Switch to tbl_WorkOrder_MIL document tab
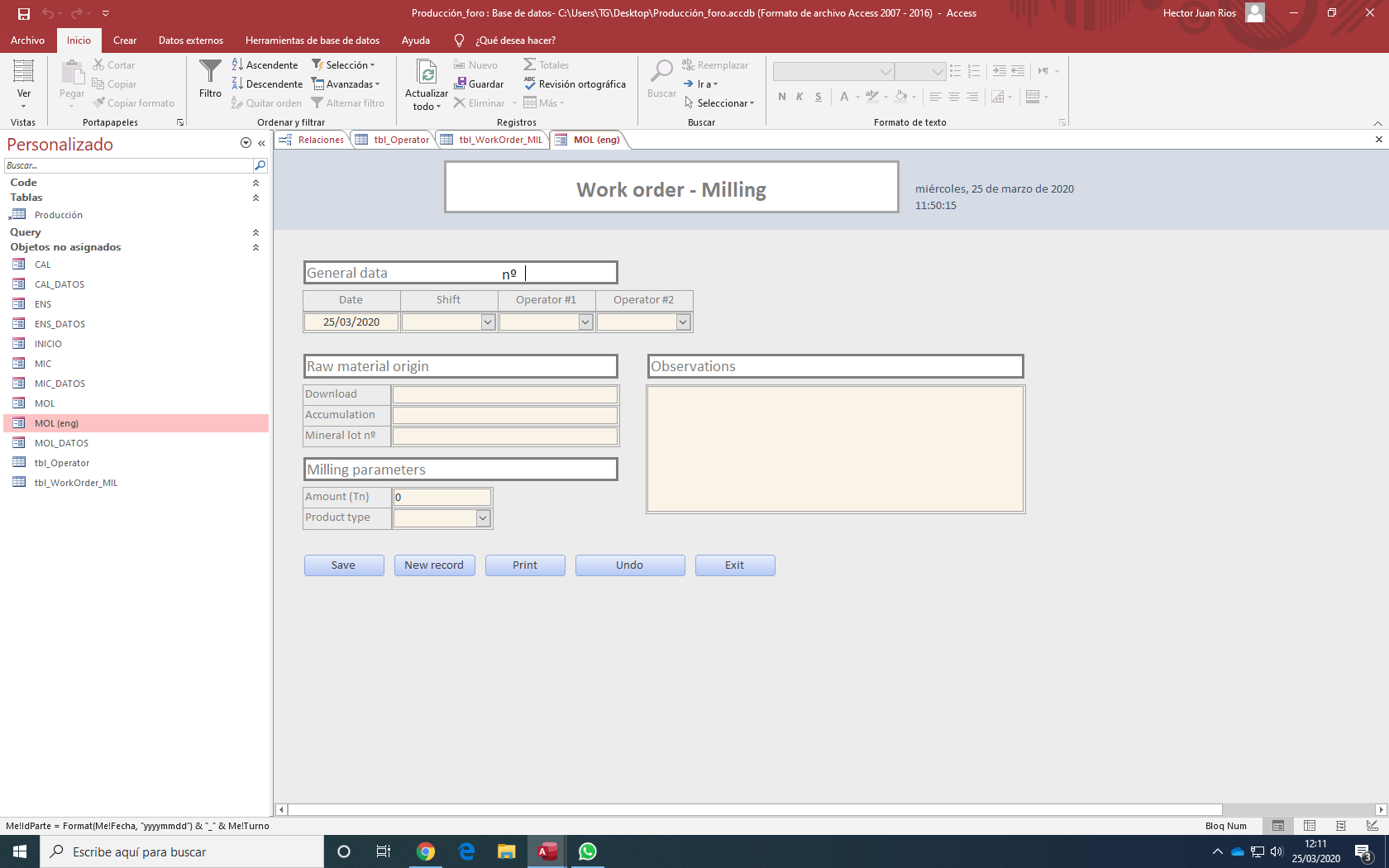The width and height of the screenshot is (1389, 868). tap(492, 140)
